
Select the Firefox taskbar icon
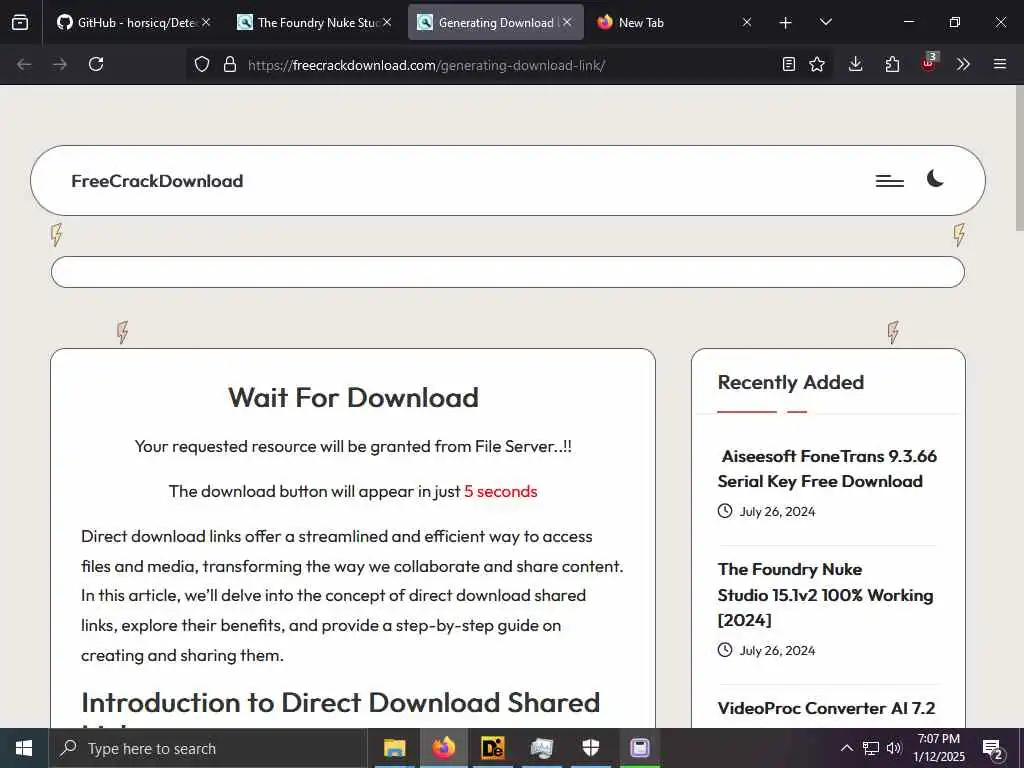click(443, 748)
